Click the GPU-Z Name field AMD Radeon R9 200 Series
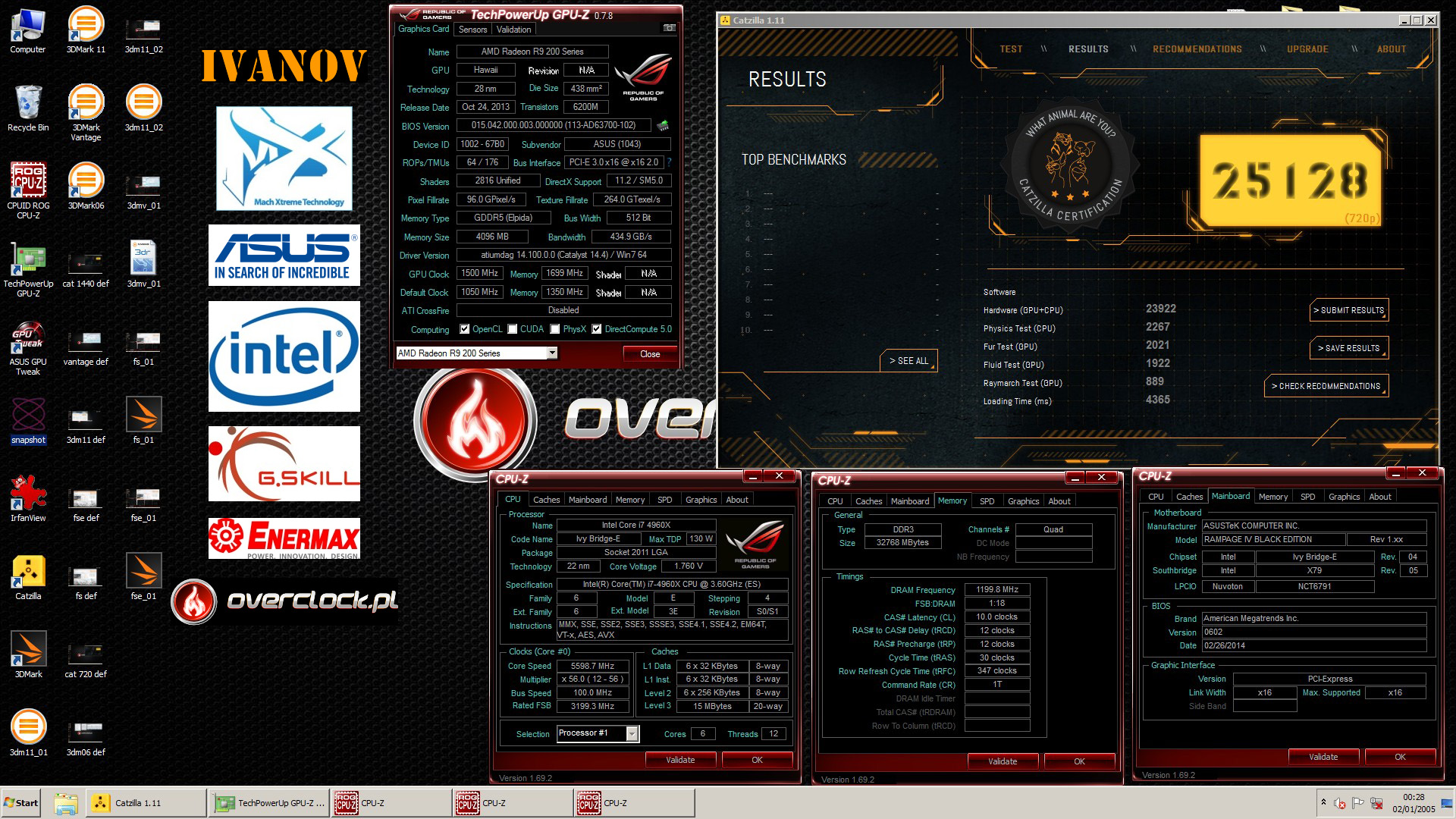Screen dimensions: 1456x819 pos(532,52)
